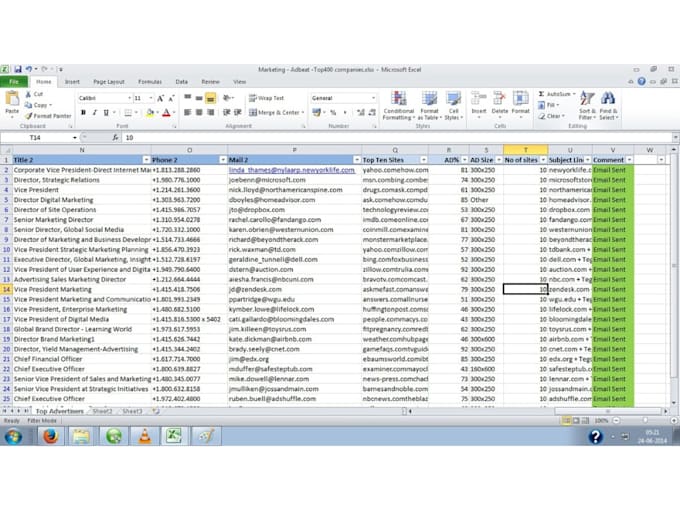The width and height of the screenshot is (680, 510).
Task: Switch to the Review tab
Action: click(x=210, y=82)
